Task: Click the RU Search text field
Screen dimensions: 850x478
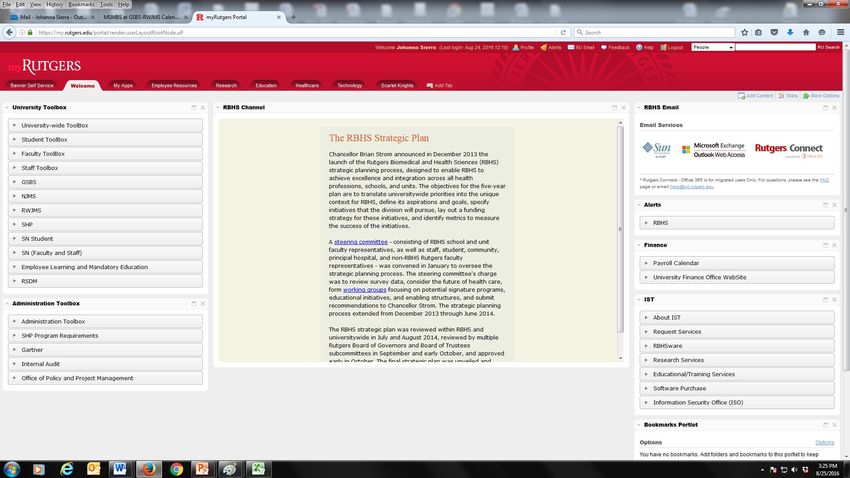Action: [x=775, y=47]
